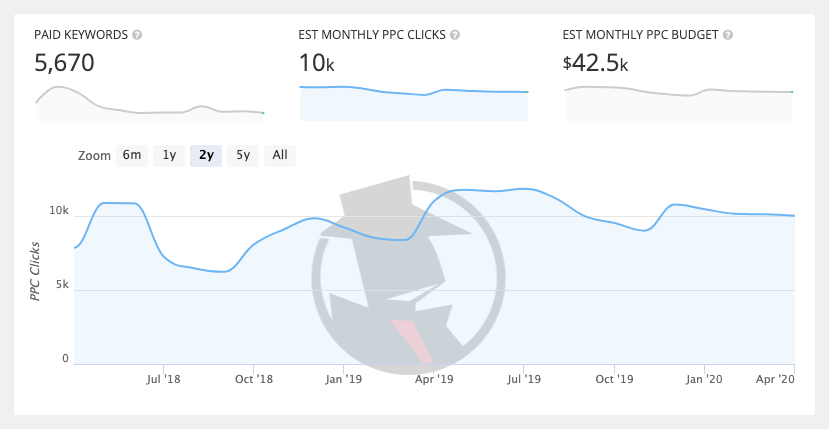Select the 1y zoom range
Viewport: 829px width, 429px height.
[x=169, y=155]
